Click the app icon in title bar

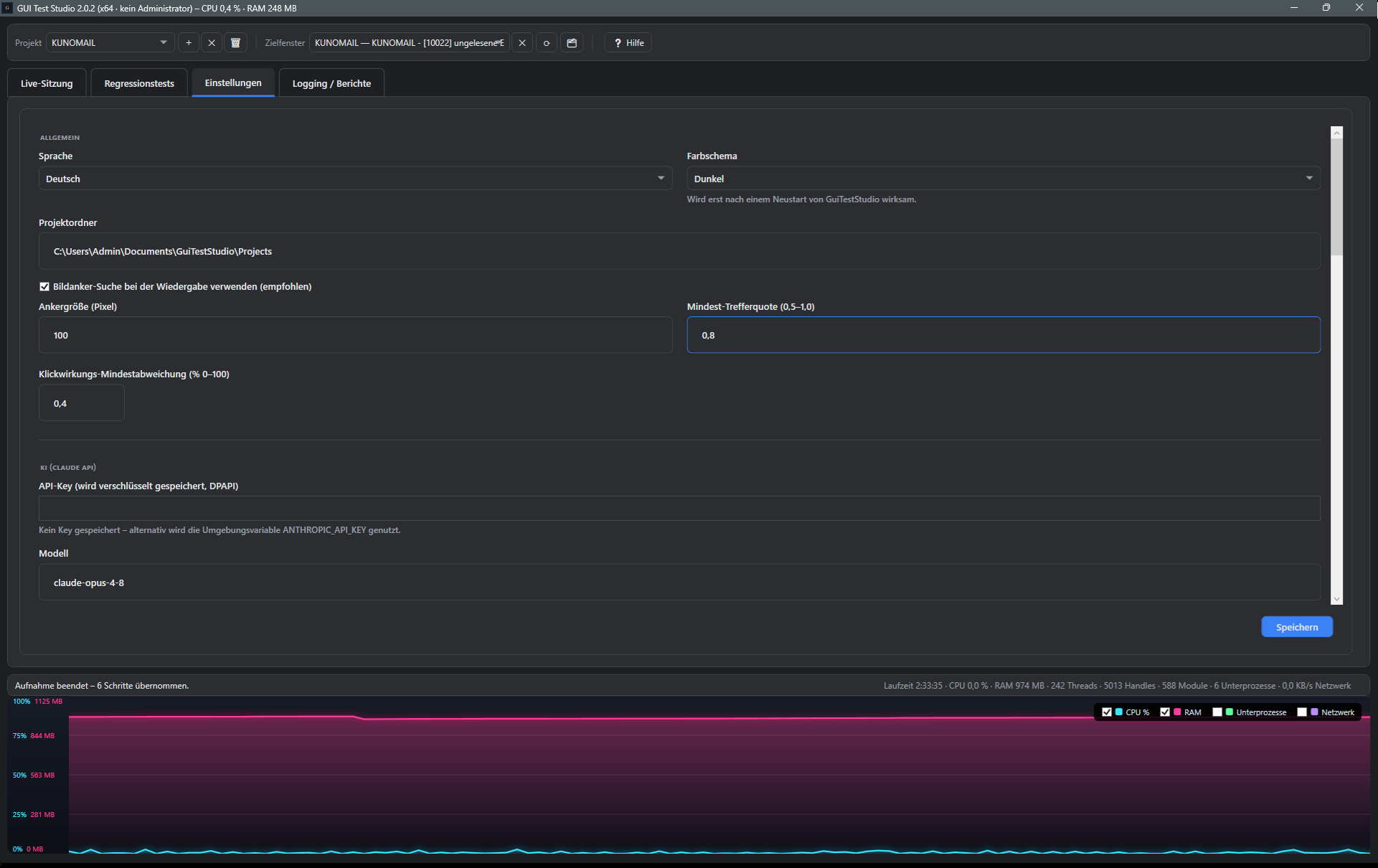coord(8,8)
